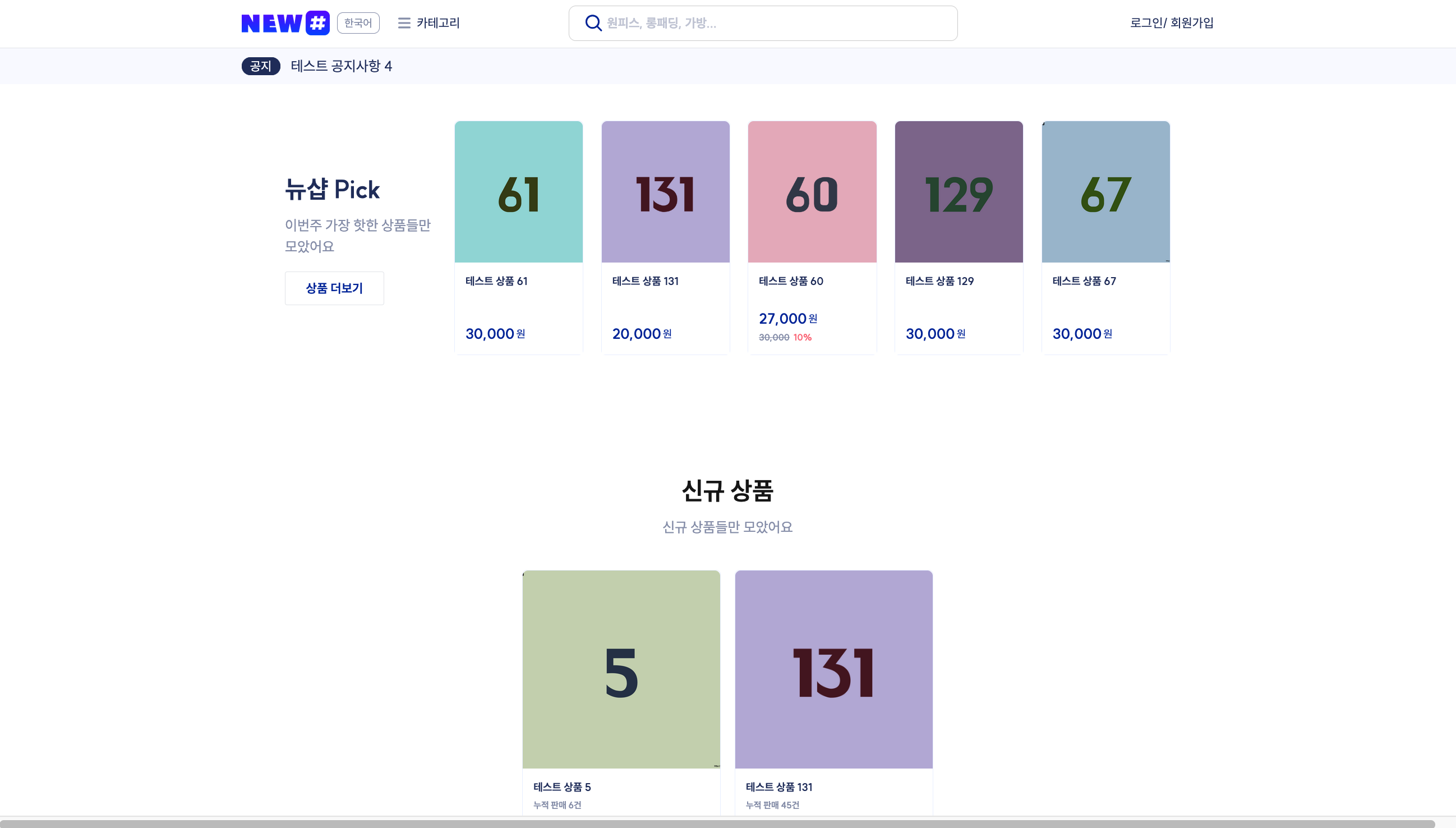The height and width of the screenshot is (828, 1456).
Task: Click the search magnifier icon
Action: coord(593,23)
